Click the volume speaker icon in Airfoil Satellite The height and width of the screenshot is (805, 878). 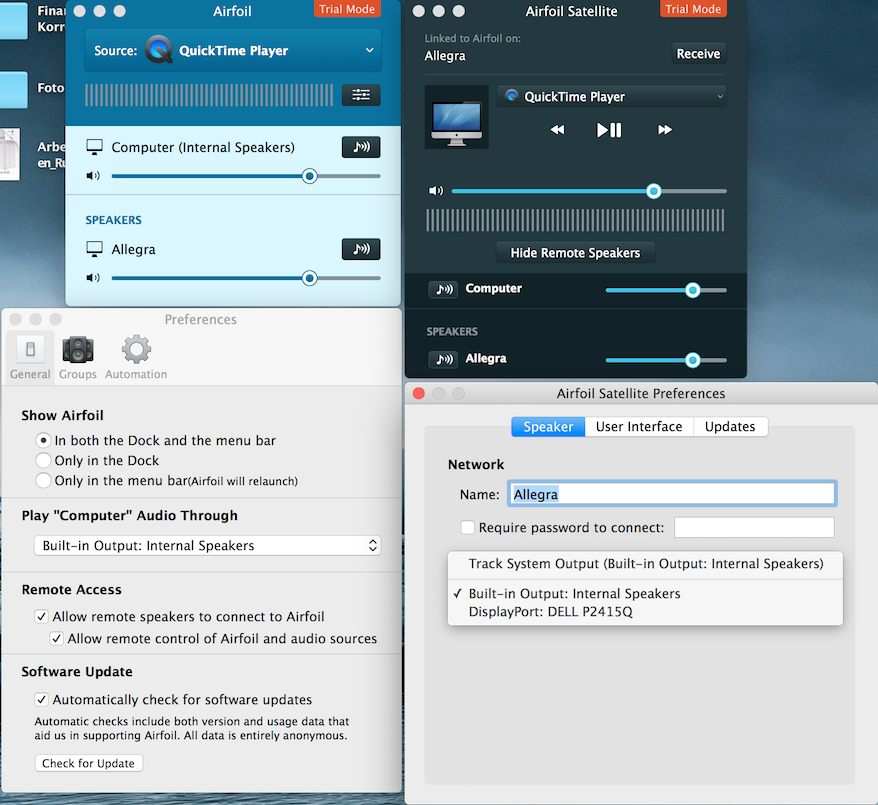click(x=436, y=191)
